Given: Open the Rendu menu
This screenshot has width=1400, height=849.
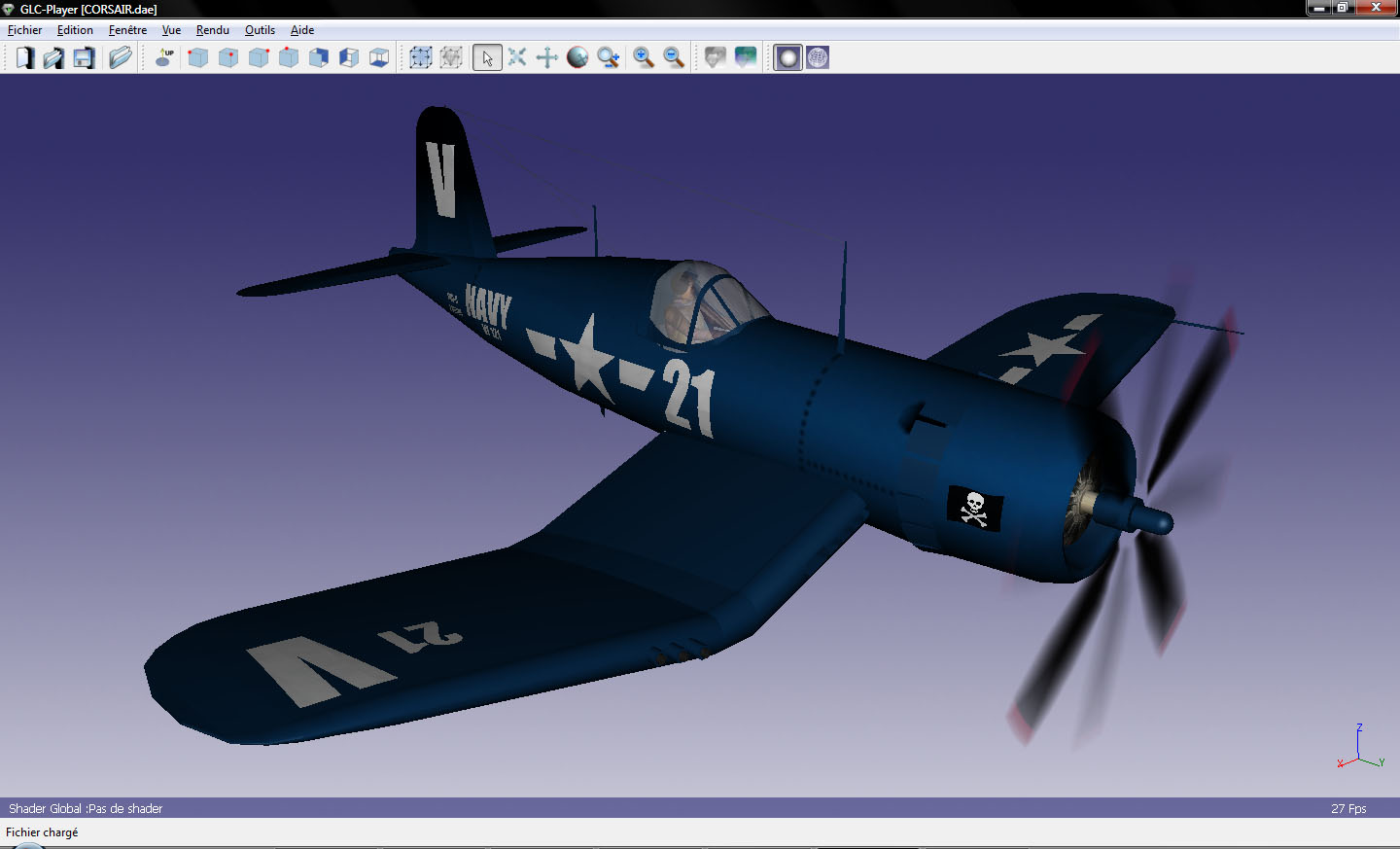Looking at the screenshot, I should [213, 30].
